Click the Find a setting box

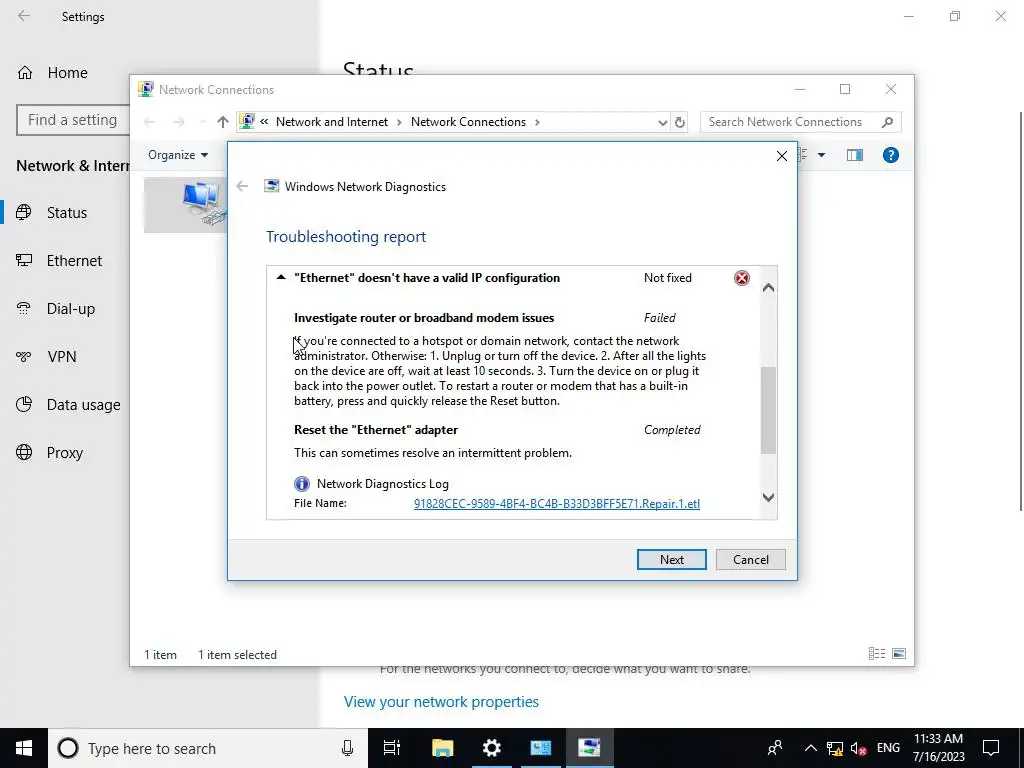pyautogui.click(x=73, y=120)
